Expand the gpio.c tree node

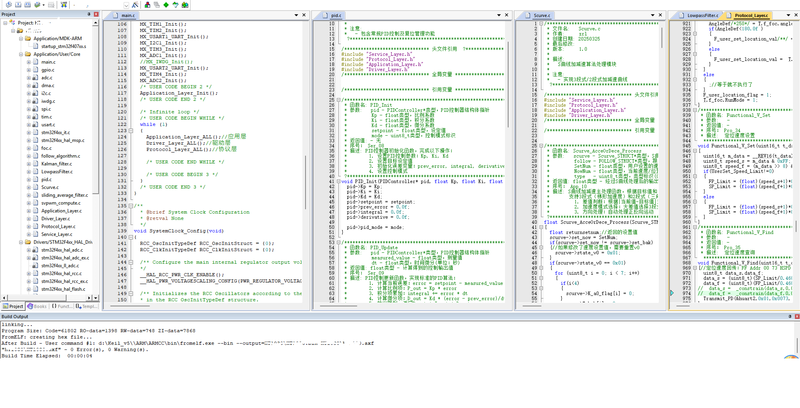click(27, 71)
